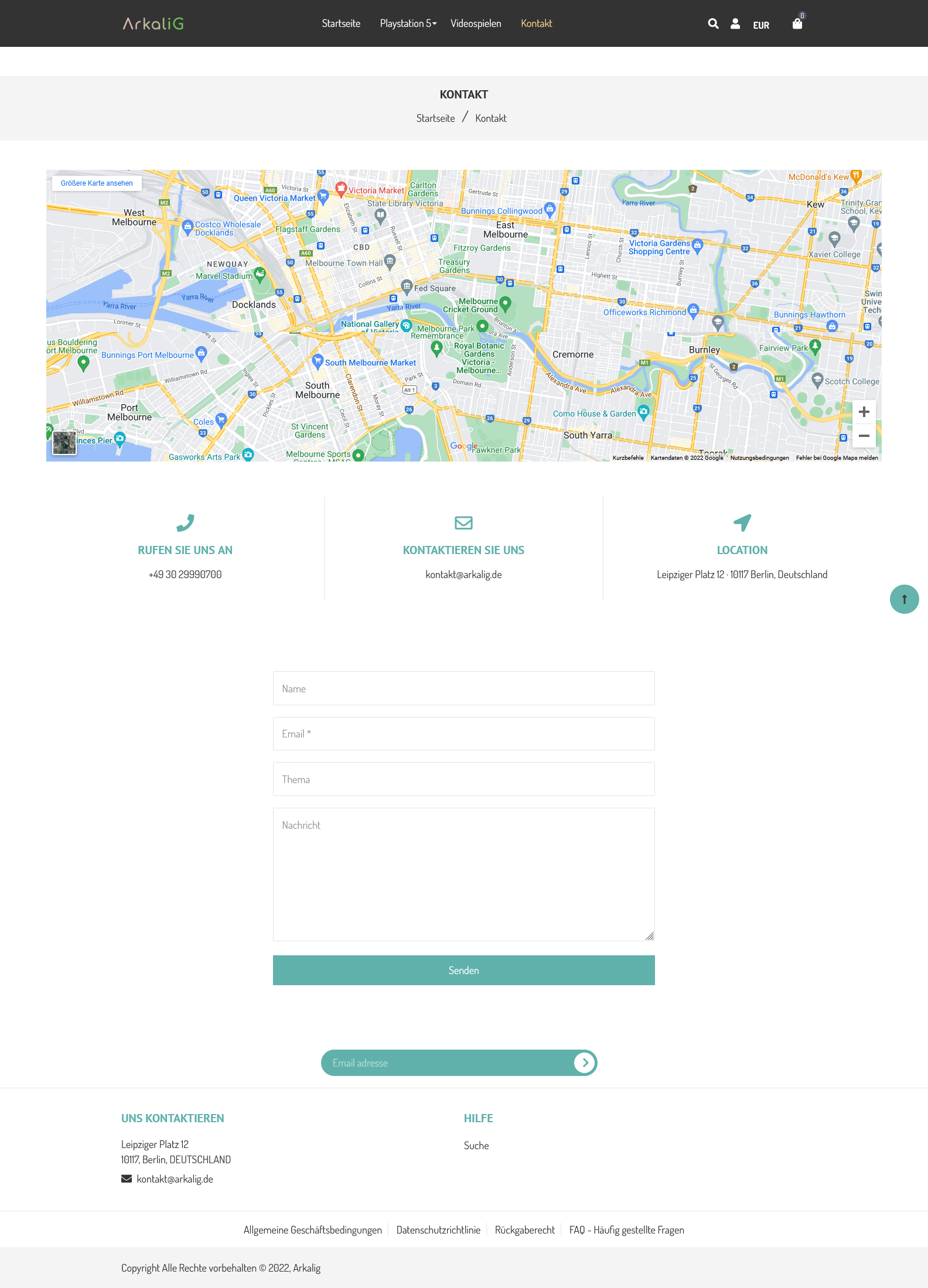This screenshot has width=928, height=1288.
Task: Open map Nutzungsbedingungen link
Action: [x=759, y=457]
